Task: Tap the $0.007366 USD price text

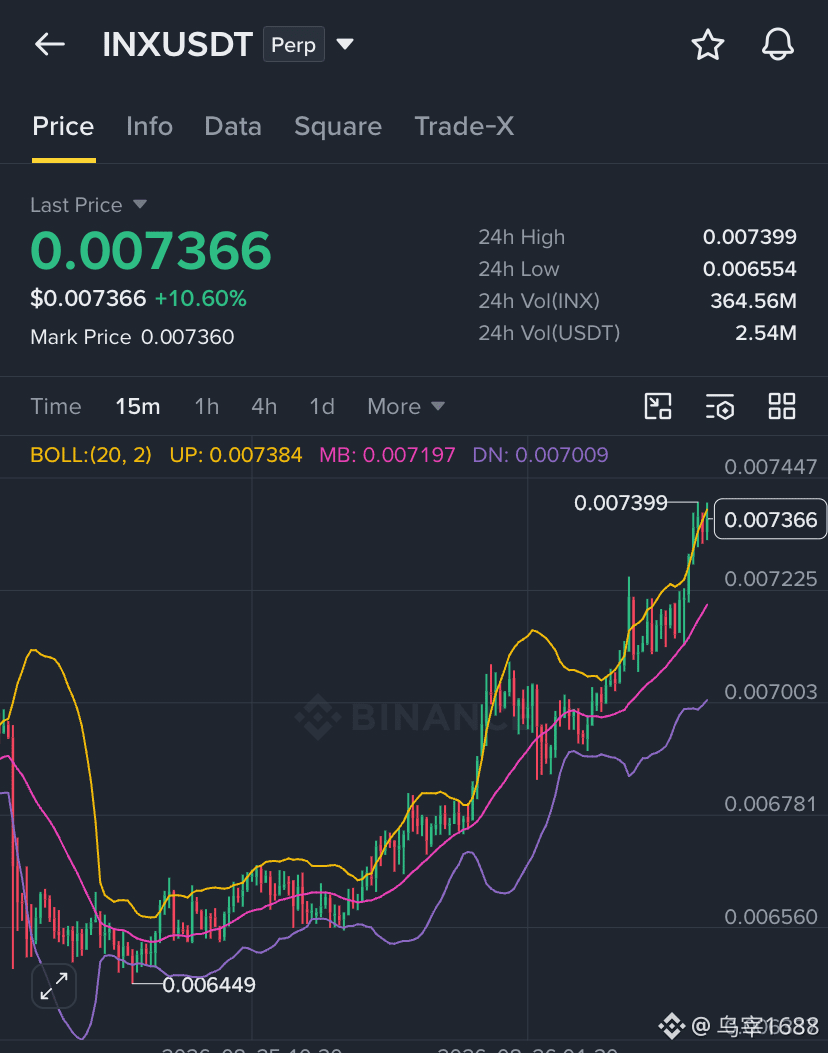Action: tap(88, 298)
